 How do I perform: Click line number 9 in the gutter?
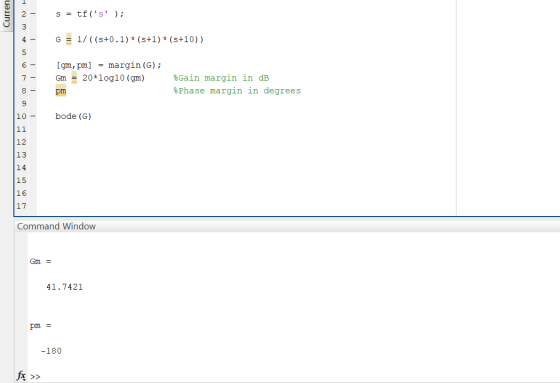(24, 103)
